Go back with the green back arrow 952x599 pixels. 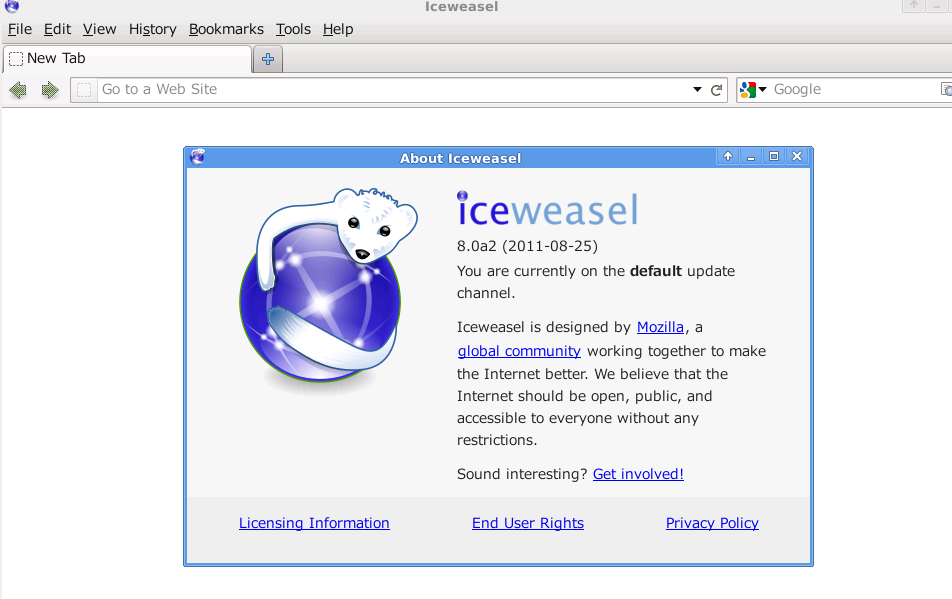coord(18,90)
